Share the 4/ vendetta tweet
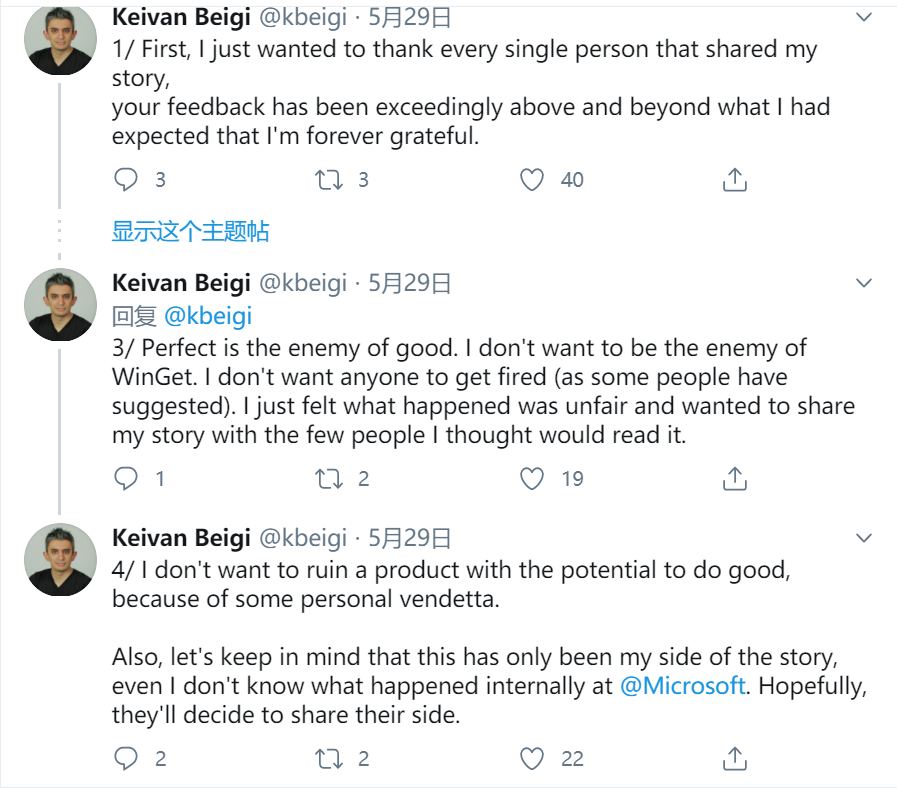This screenshot has height=788, width=897. (x=735, y=759)
